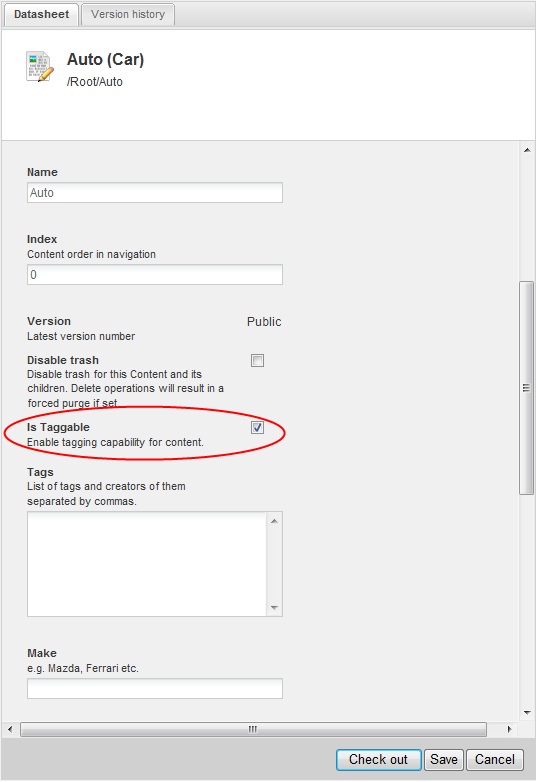
Task: Click the Cancel button
Action: [495, 760]
